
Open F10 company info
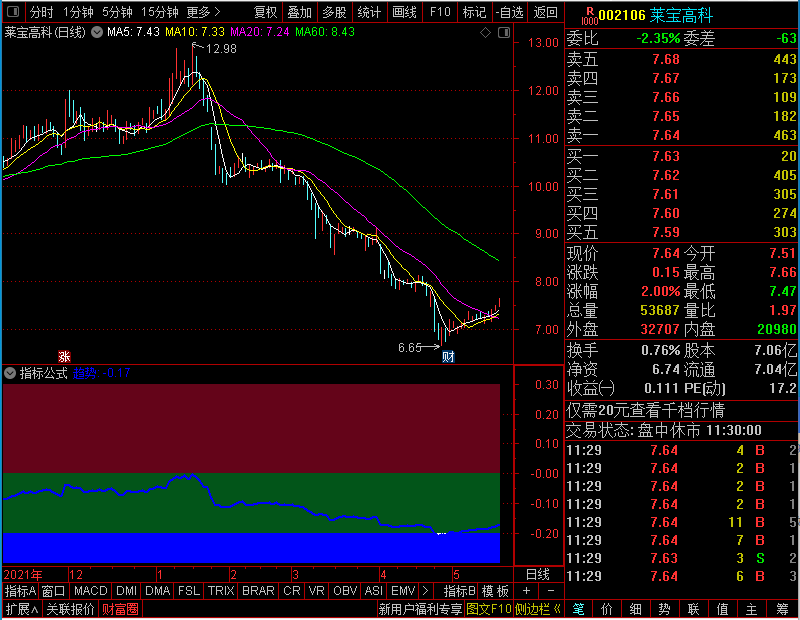440,12
